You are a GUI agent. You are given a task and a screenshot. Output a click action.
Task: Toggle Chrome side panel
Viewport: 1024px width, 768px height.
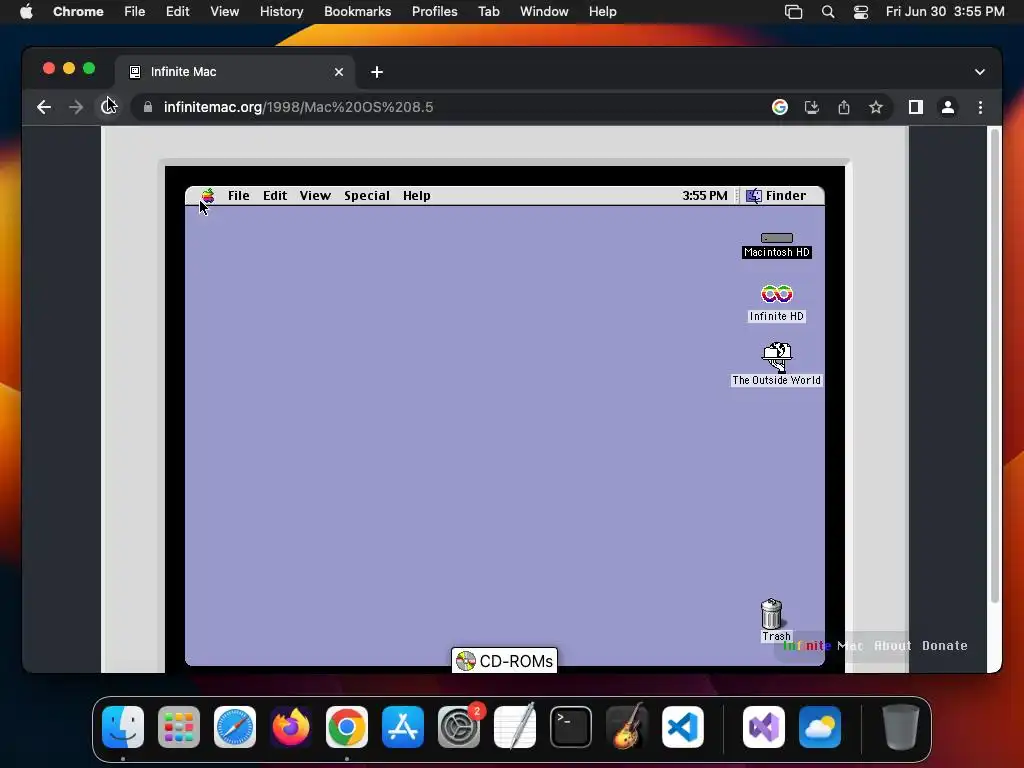click(x=916, y=107)
